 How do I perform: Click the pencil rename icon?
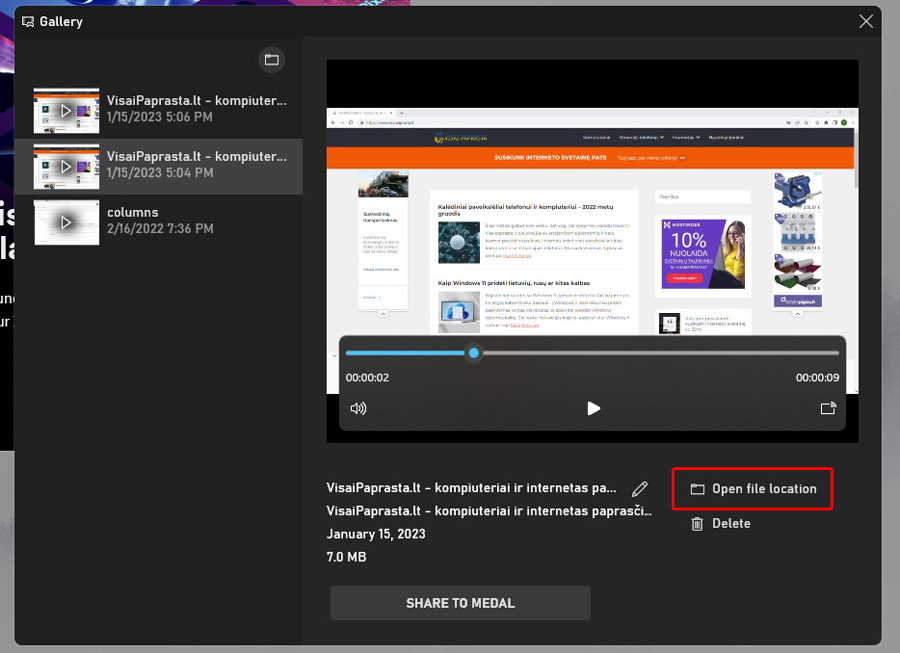tap(639, 489)
